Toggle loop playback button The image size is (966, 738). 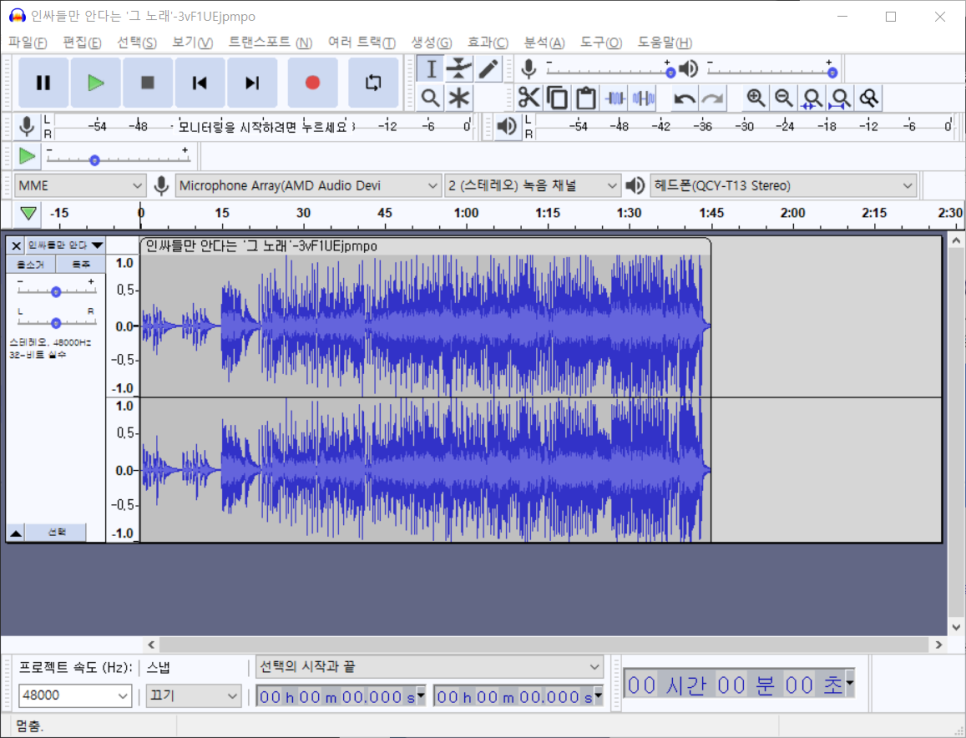[x=373, y=83]
